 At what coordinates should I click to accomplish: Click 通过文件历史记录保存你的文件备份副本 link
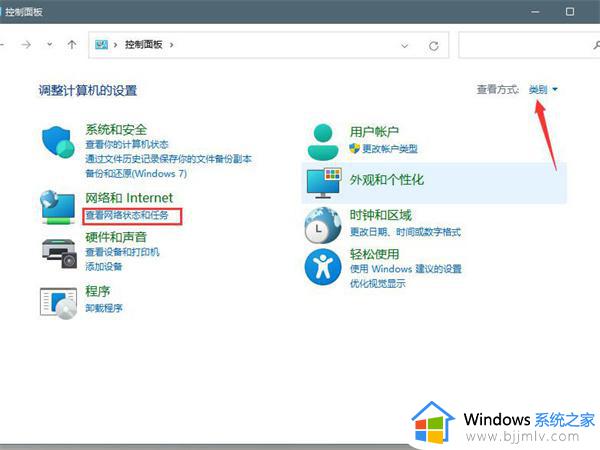169,159
